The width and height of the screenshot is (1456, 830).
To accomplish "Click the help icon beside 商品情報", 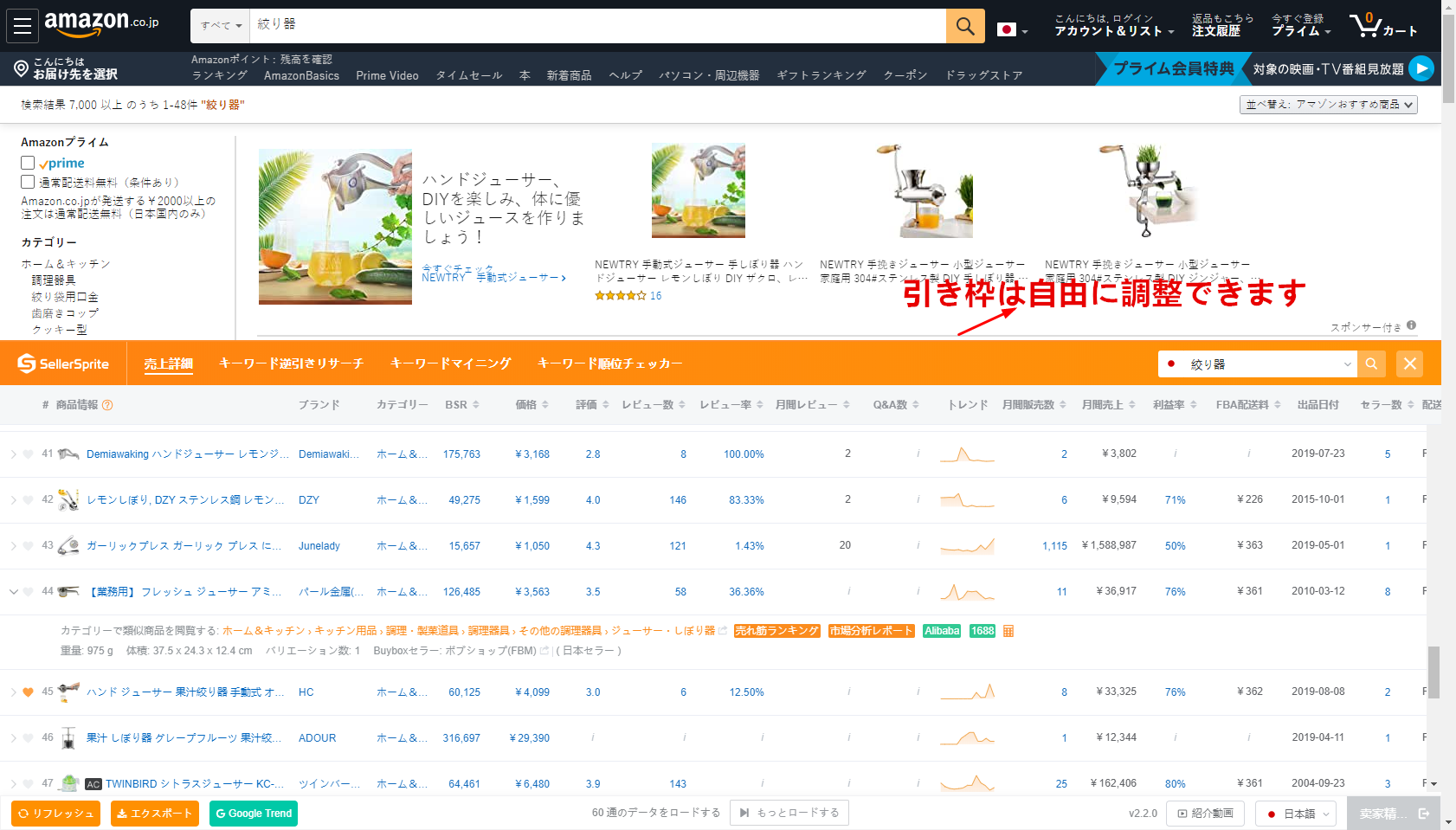I will tap(107, 405).
